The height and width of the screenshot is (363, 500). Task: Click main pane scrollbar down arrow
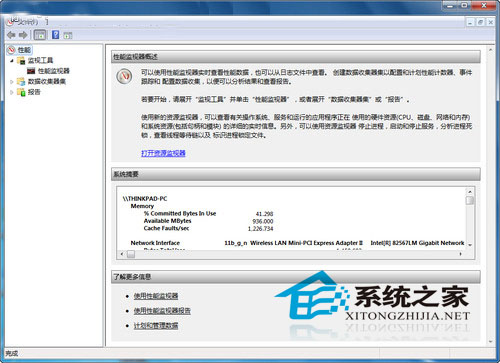coord(490,341)
